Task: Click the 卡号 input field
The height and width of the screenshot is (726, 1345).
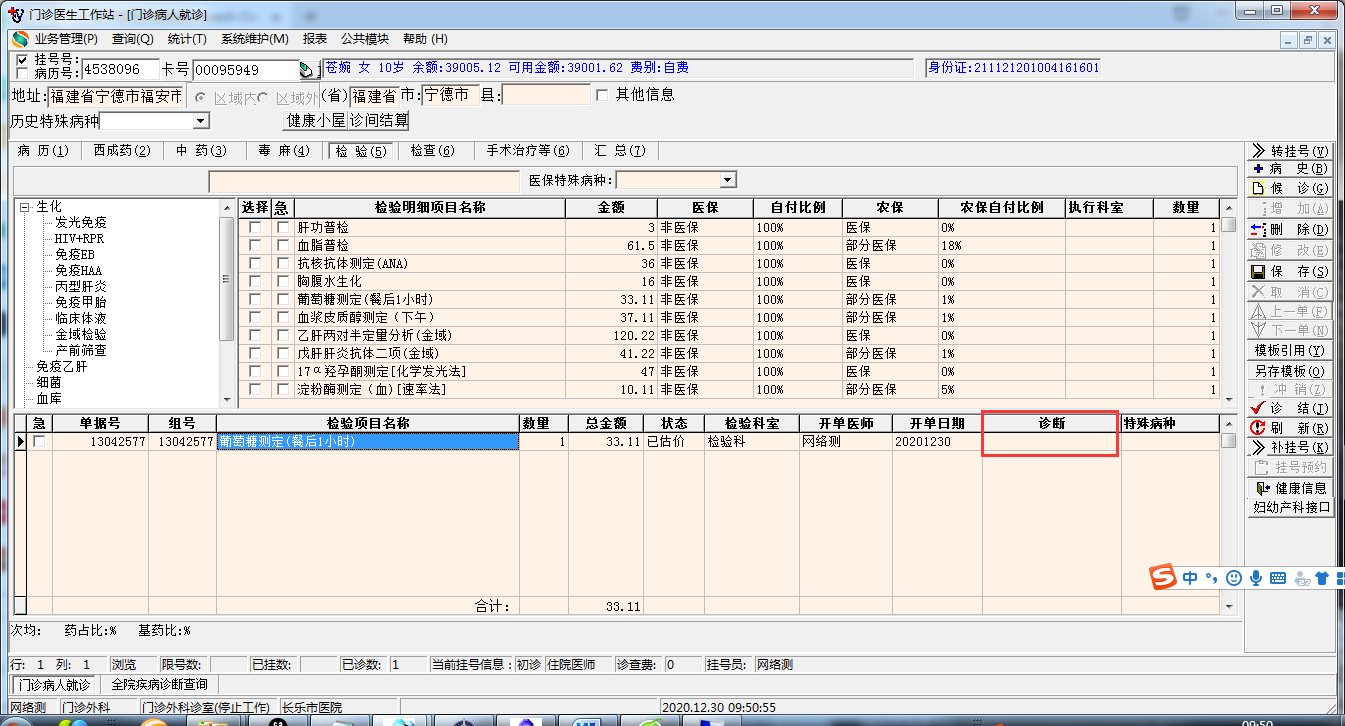Action: 246,70
